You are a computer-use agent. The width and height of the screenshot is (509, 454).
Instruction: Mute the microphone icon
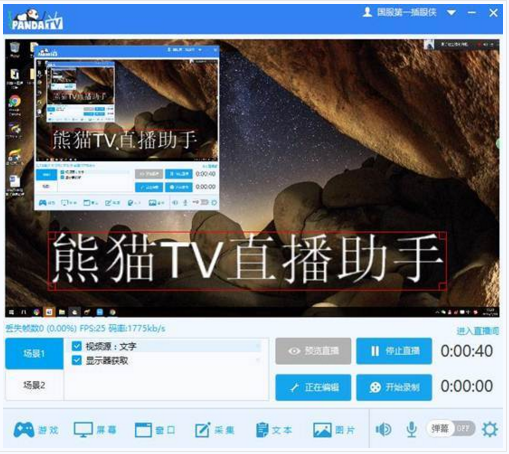(x=412, y=430)
